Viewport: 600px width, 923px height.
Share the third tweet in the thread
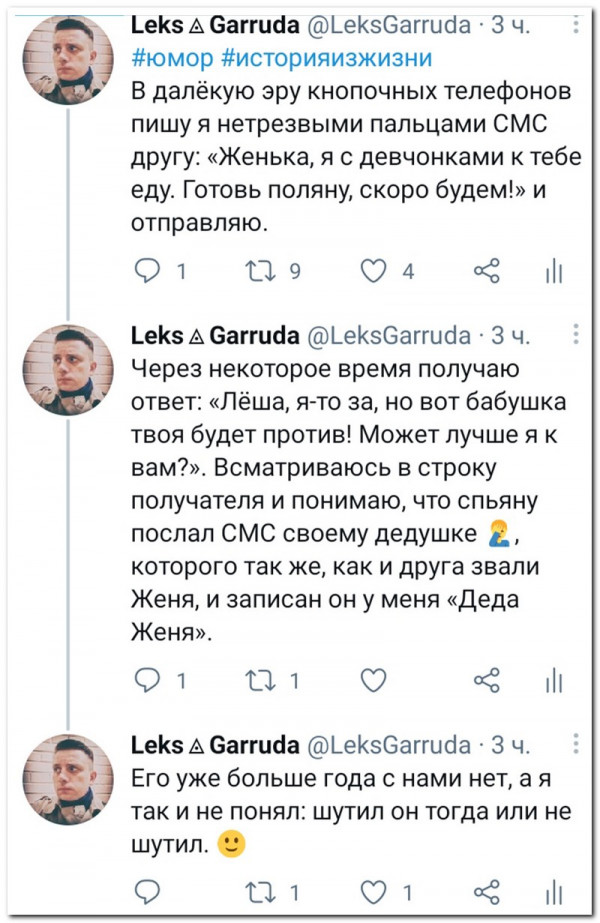(x=486, y=891)
